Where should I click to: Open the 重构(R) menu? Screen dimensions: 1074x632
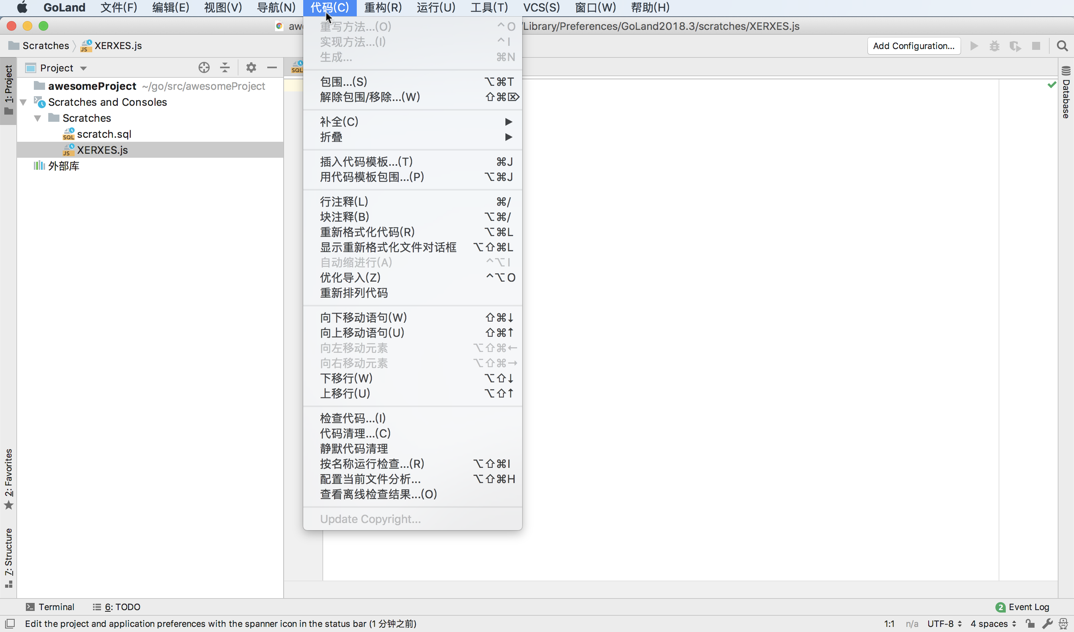pos(383,8)
